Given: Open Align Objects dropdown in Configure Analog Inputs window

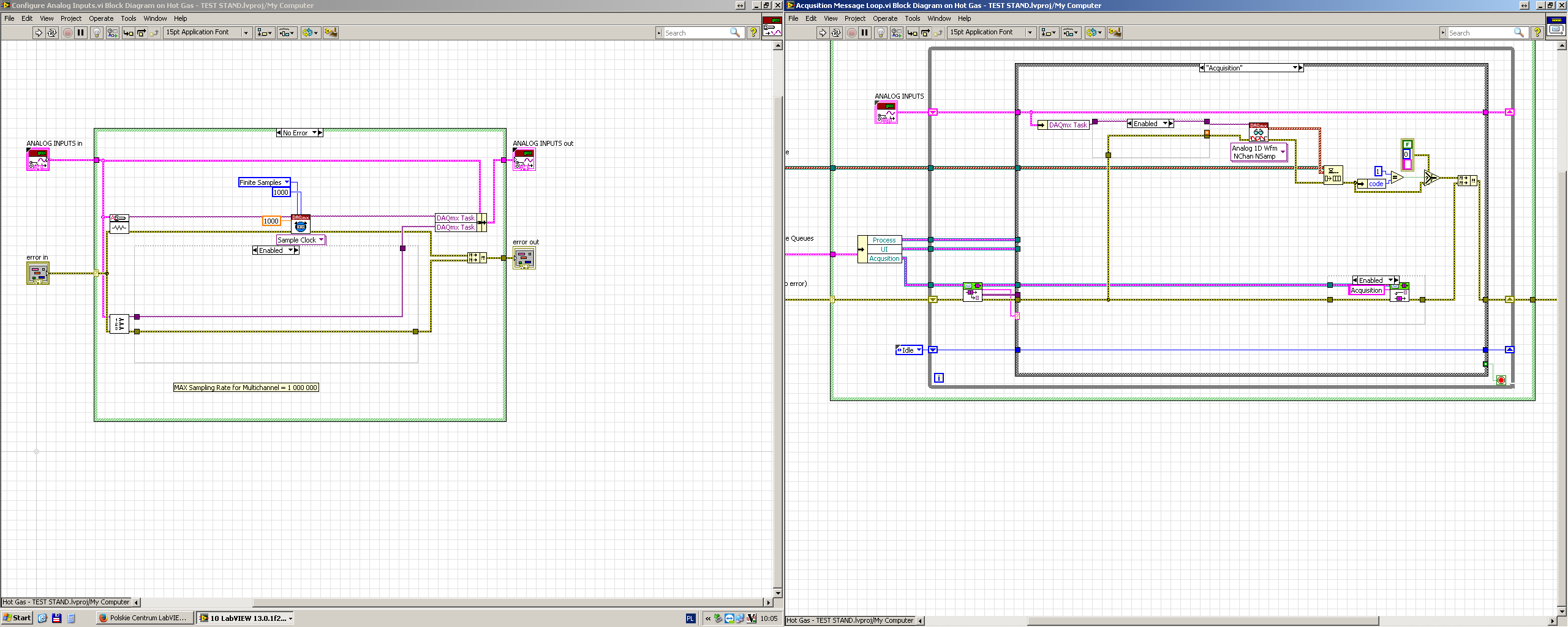Looking at the screenshot, I should (x=265, y=32).
